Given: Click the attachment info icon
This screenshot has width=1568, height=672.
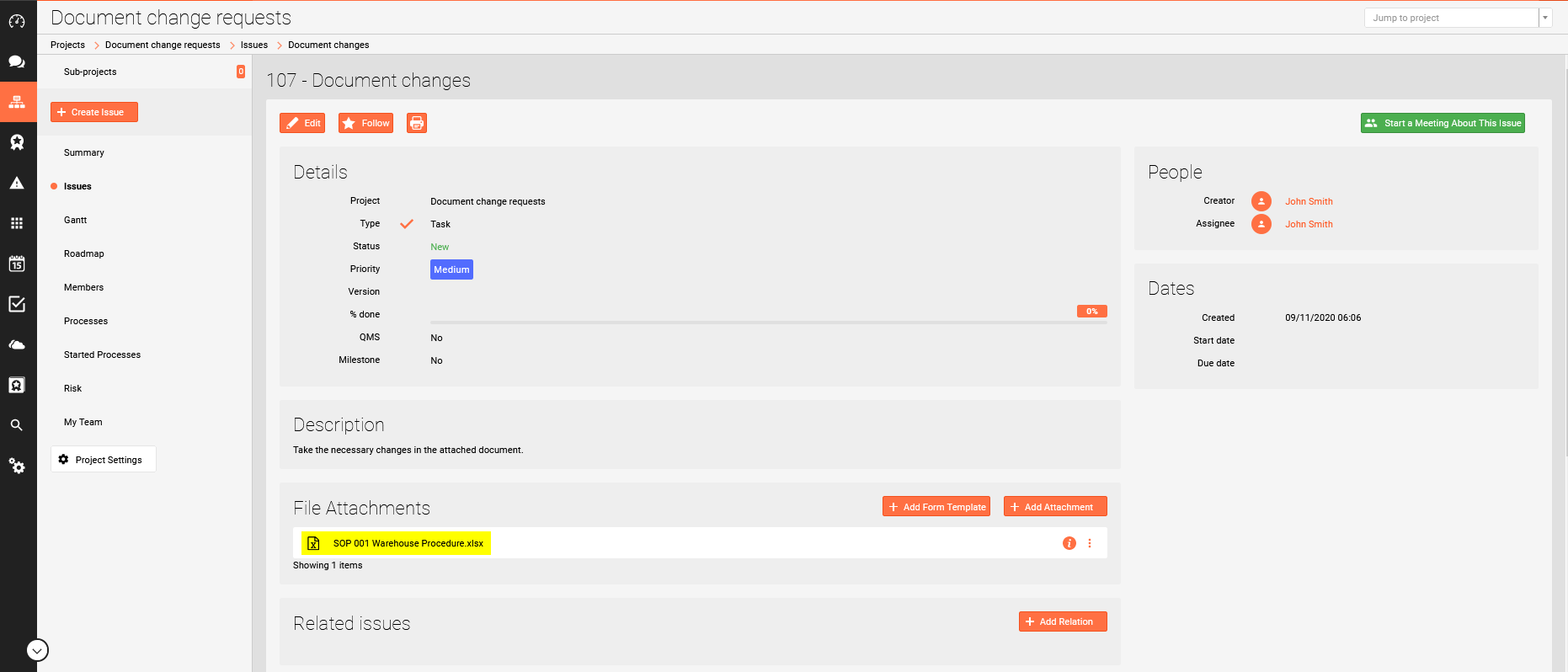Looking at the screenshot, I should click(x=1069, y=543).
